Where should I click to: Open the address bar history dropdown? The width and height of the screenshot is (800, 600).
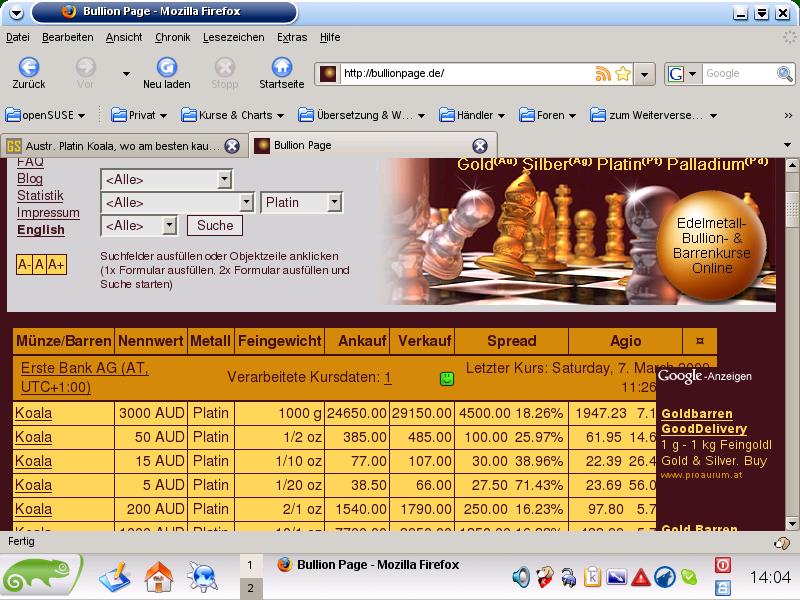point(644,74)
